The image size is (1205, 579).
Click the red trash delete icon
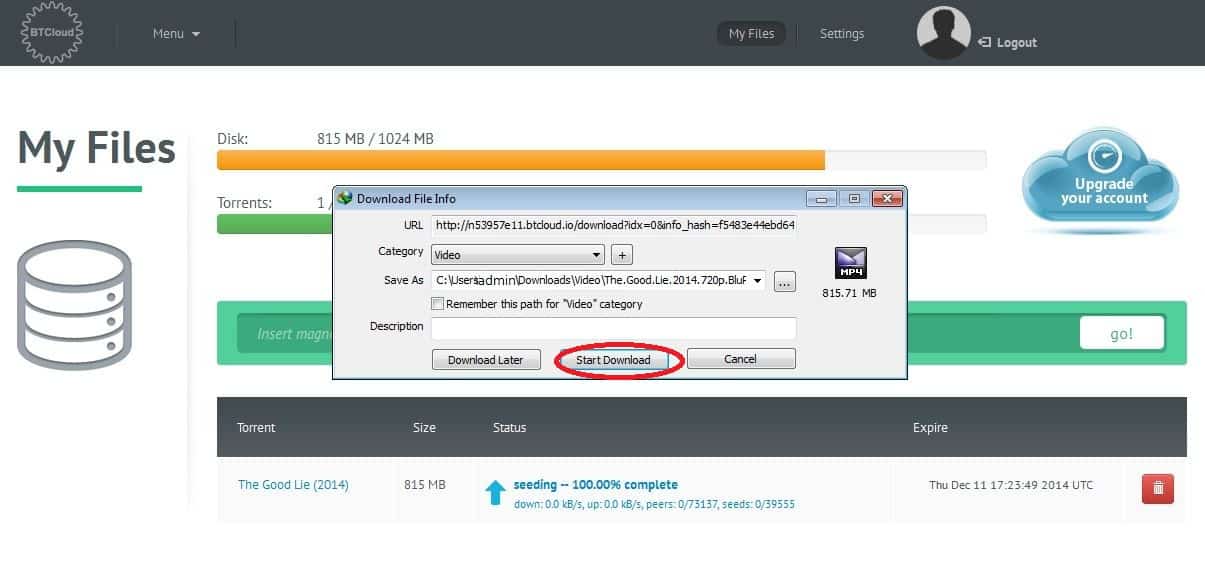tap(1157, 488)
